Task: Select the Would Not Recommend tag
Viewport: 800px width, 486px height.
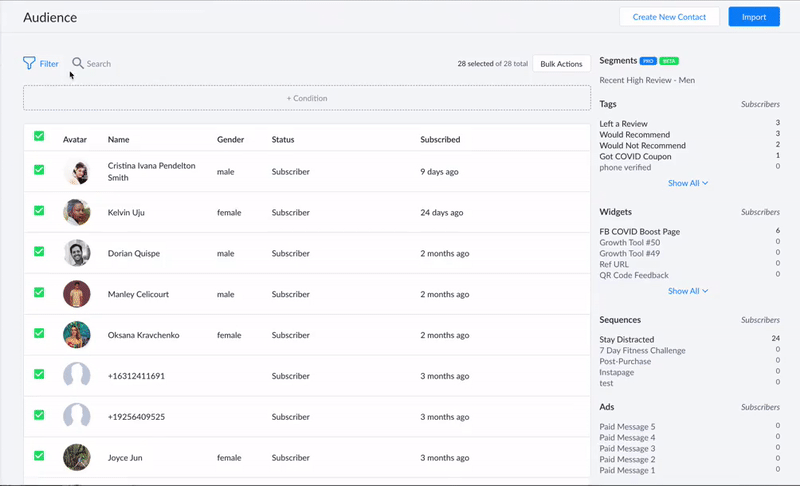Action: click(x=642, y=145)
